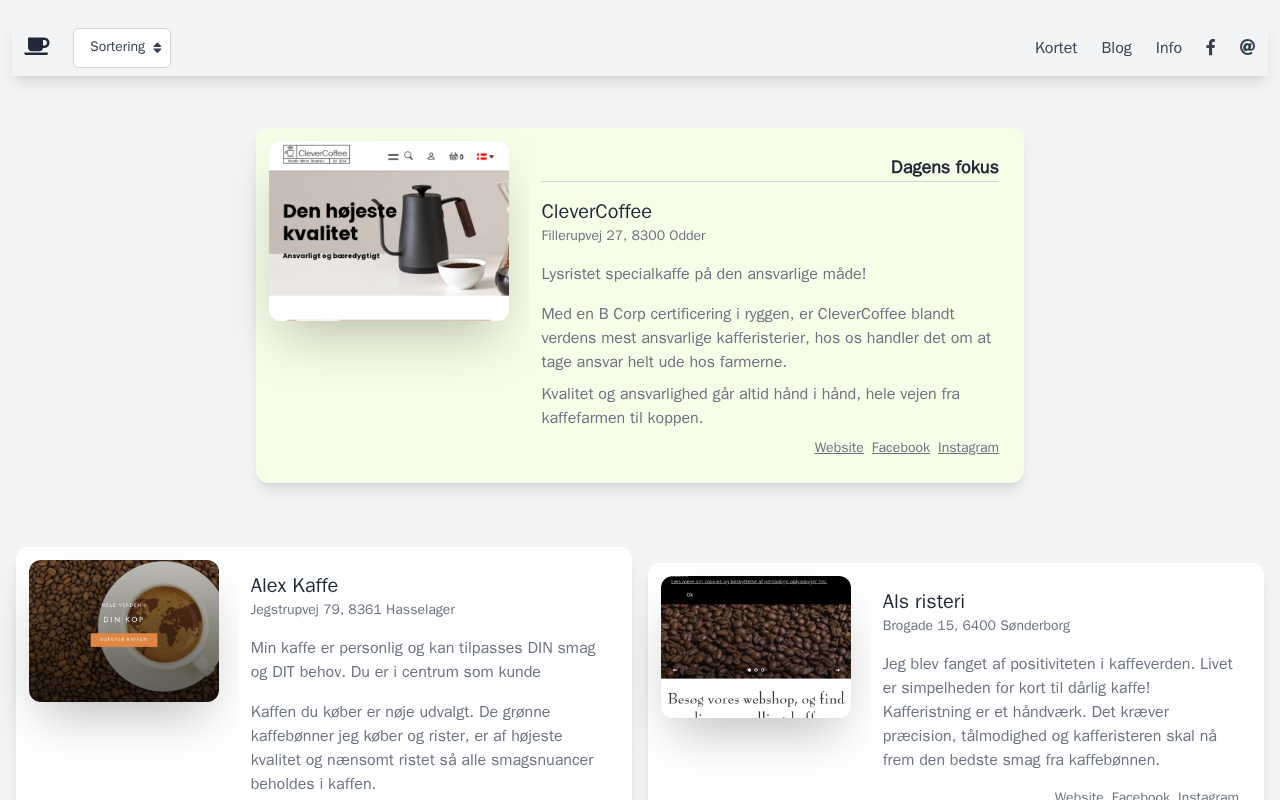
Task: Click the email @ icon in the navbar
Action: (1247, 47)
